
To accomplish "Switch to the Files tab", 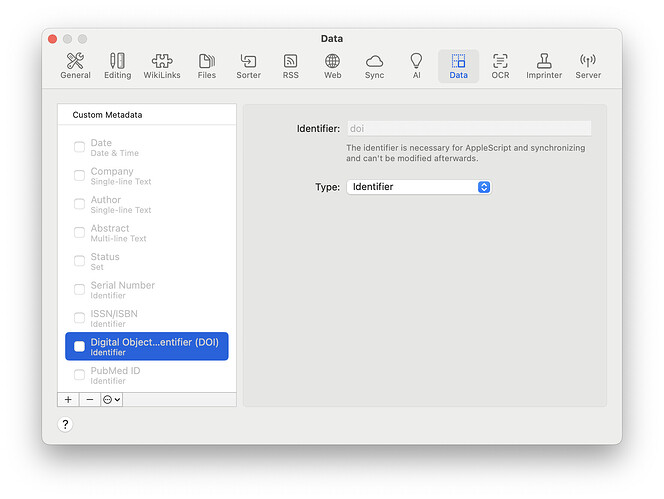I will tap(206, 66).
